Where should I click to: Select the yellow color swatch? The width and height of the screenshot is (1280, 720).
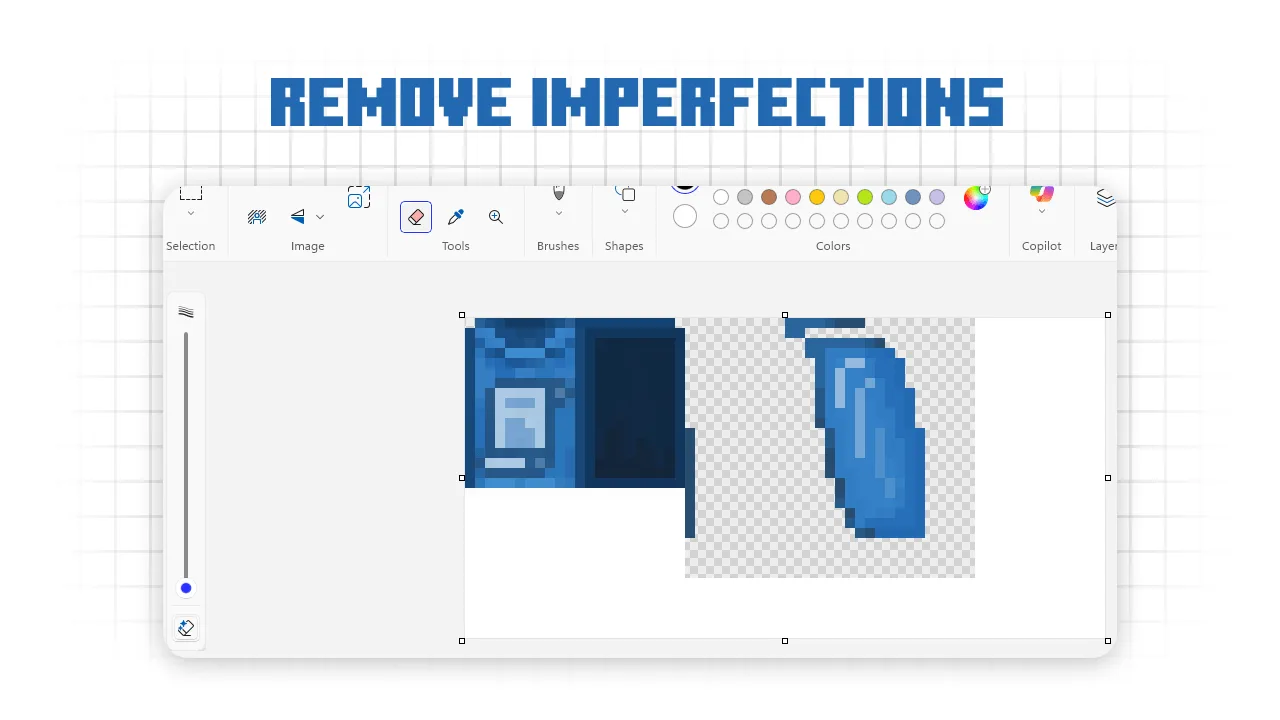(817, 197)
